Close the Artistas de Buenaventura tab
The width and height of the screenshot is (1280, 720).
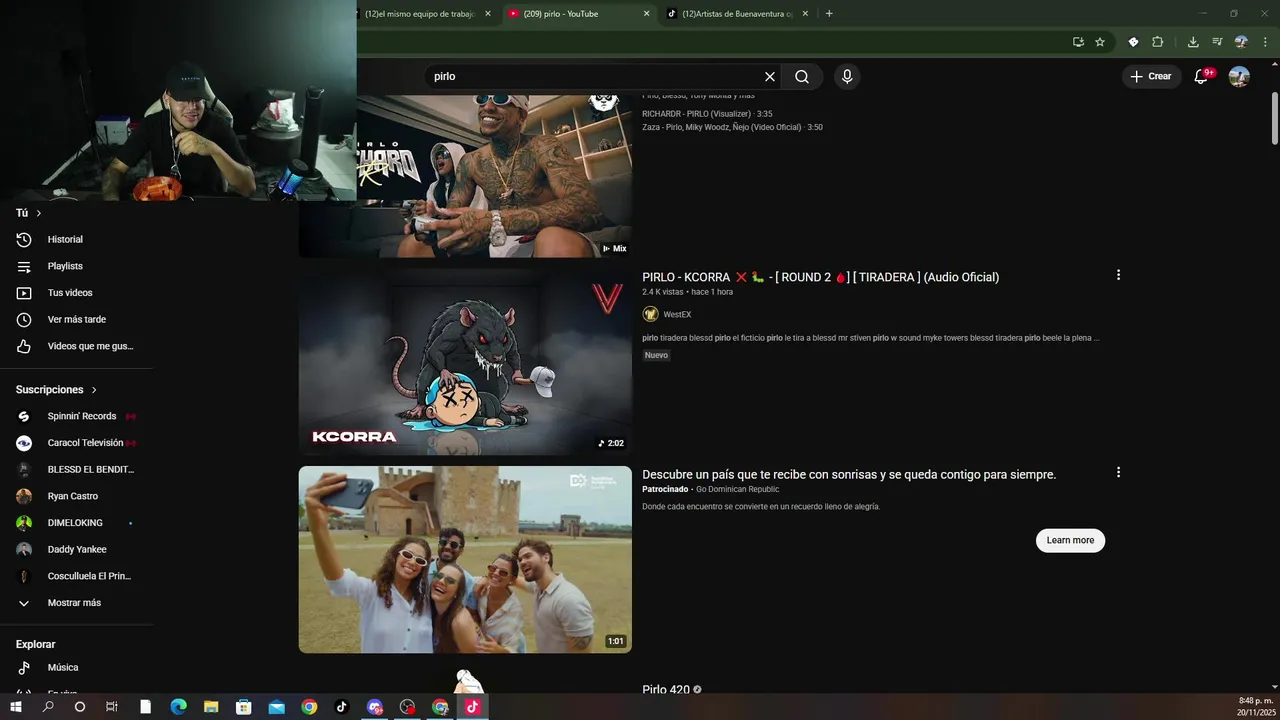click(x=805, y=14)
